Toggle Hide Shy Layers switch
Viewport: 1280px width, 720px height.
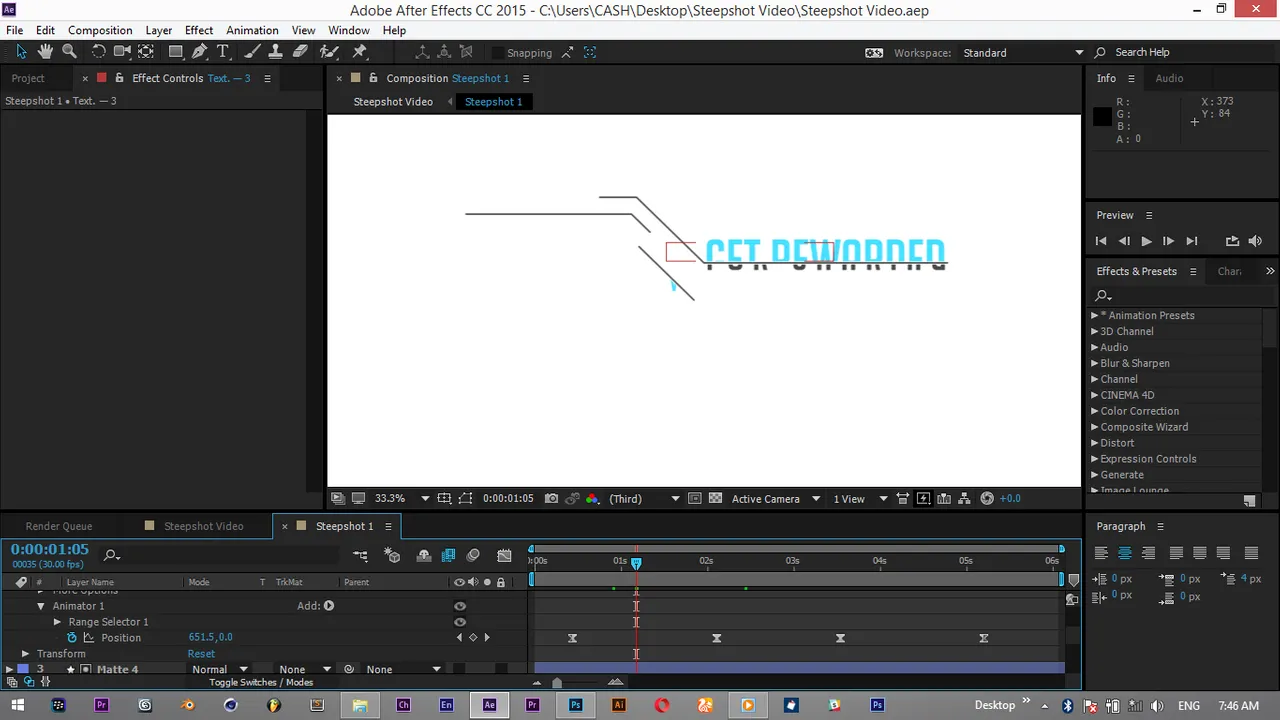coord(424,555)
